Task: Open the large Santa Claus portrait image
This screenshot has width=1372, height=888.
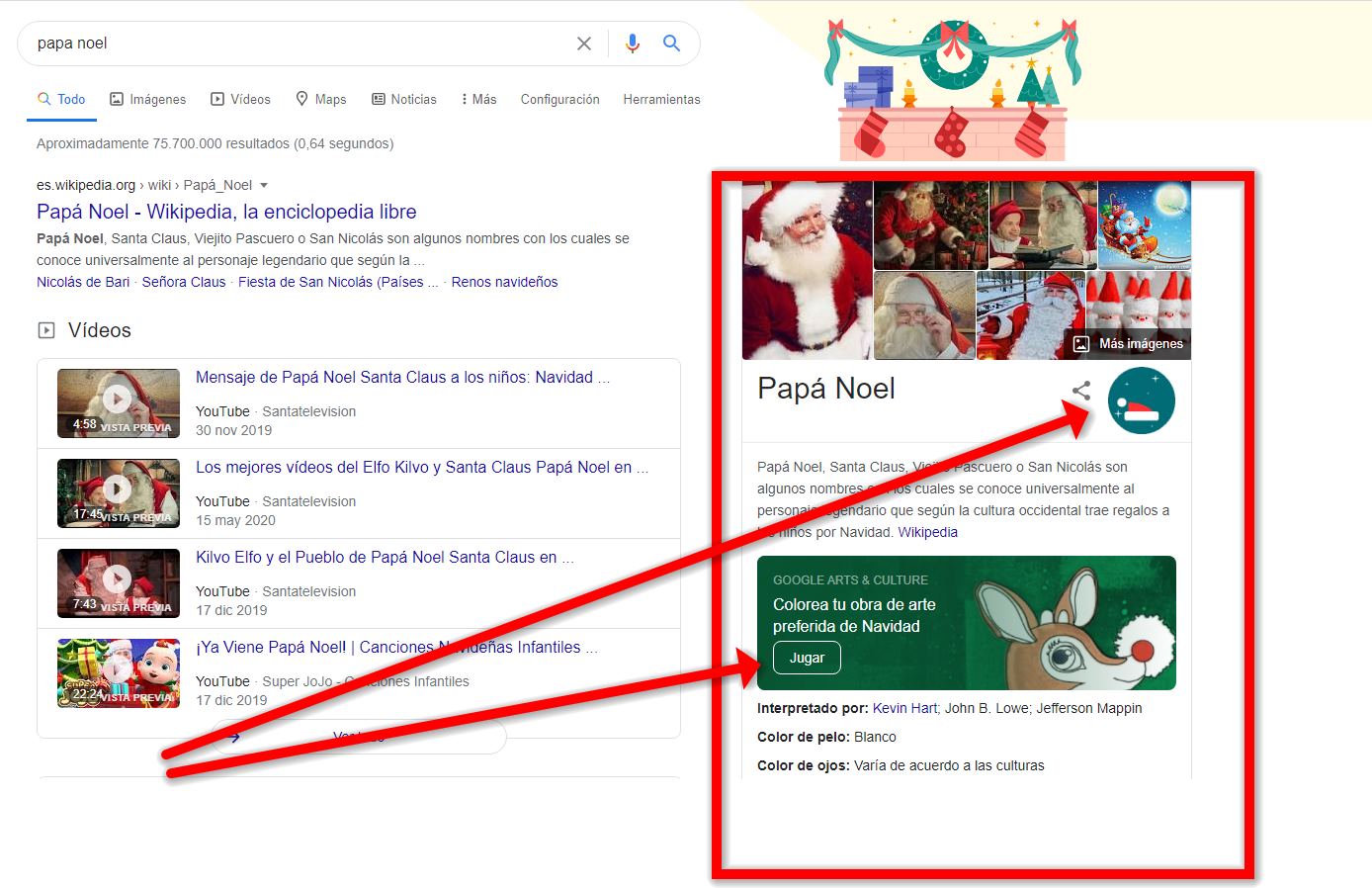Action: (808, 269)
